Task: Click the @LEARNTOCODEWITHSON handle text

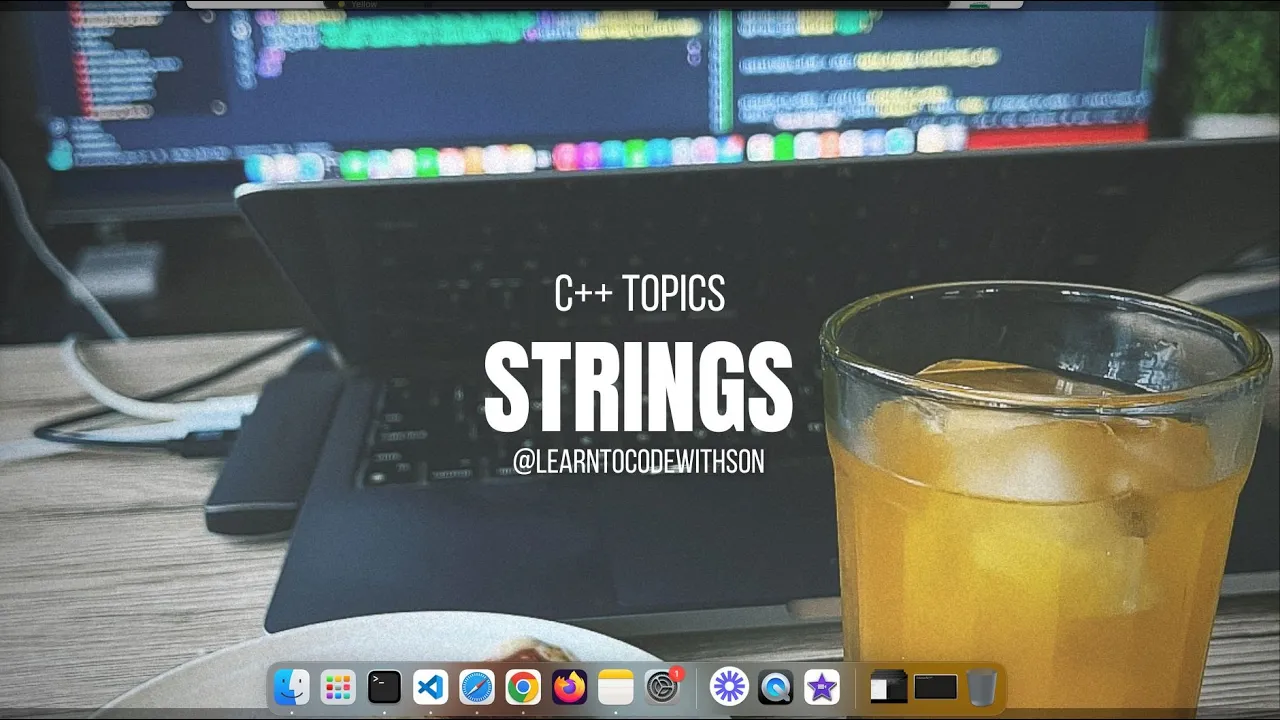Action: [639, 462]
